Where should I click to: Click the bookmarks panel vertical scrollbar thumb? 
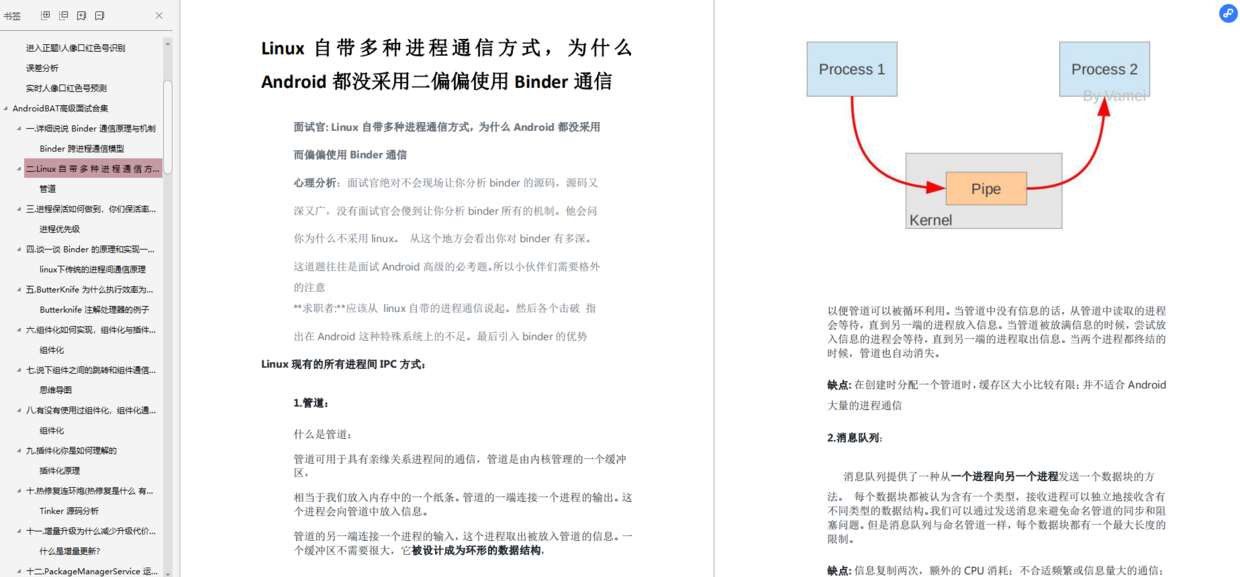click(168, 125)
